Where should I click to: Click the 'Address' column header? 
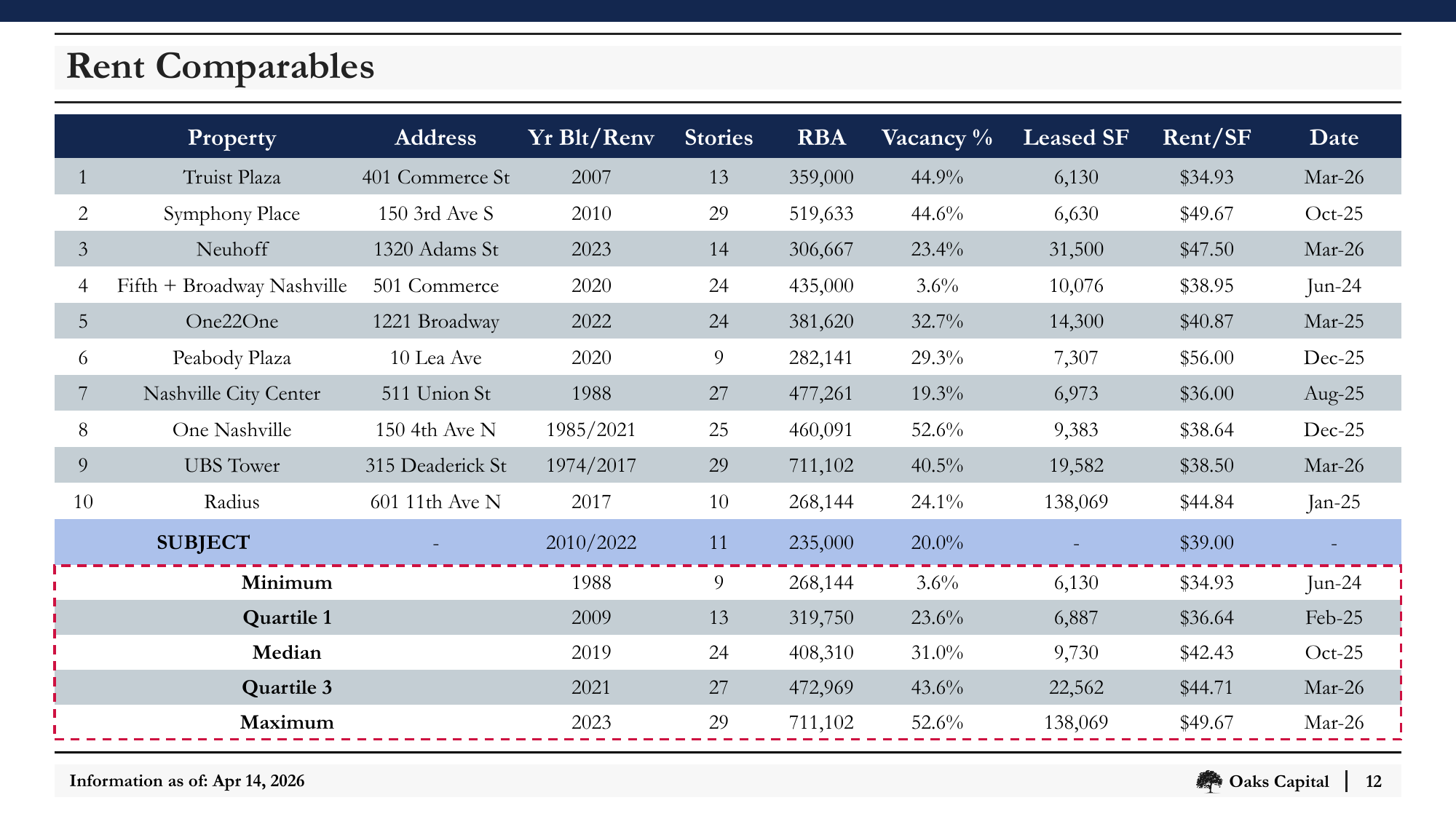point(435,138)
